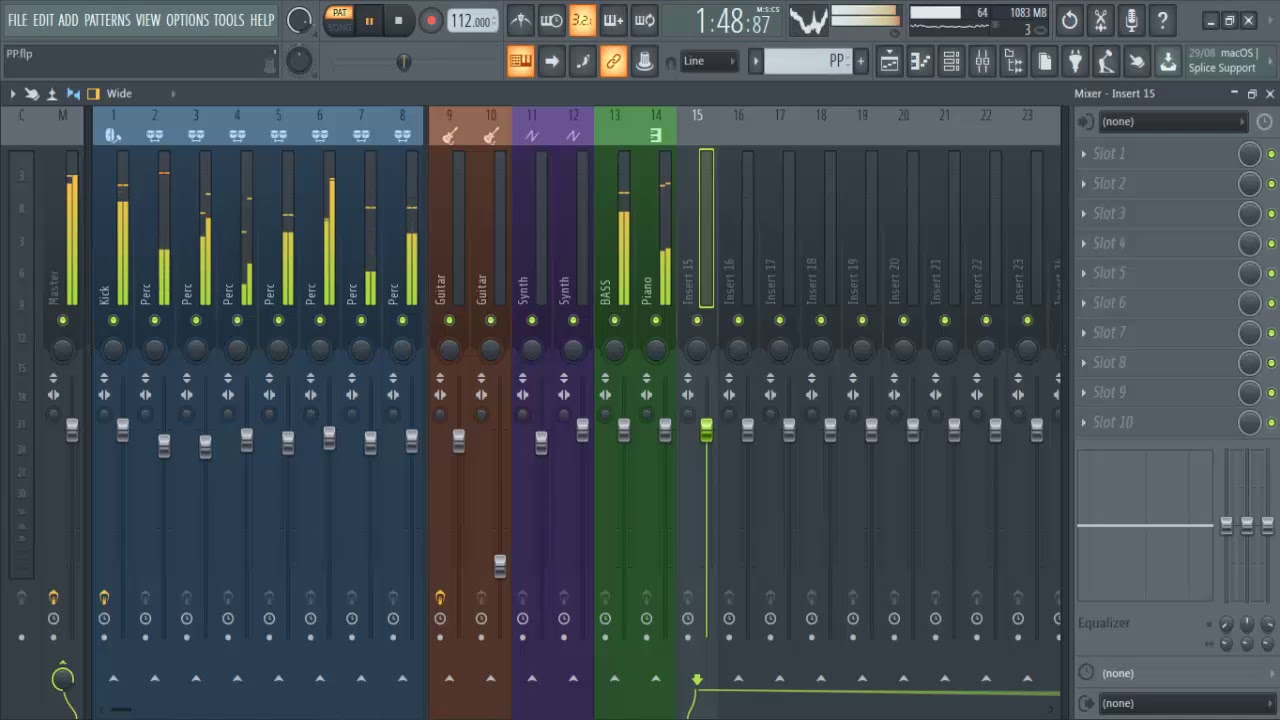Expand Slot 3 options arrow
The width and height of the screenshot is (1280, 720).
1084,214
